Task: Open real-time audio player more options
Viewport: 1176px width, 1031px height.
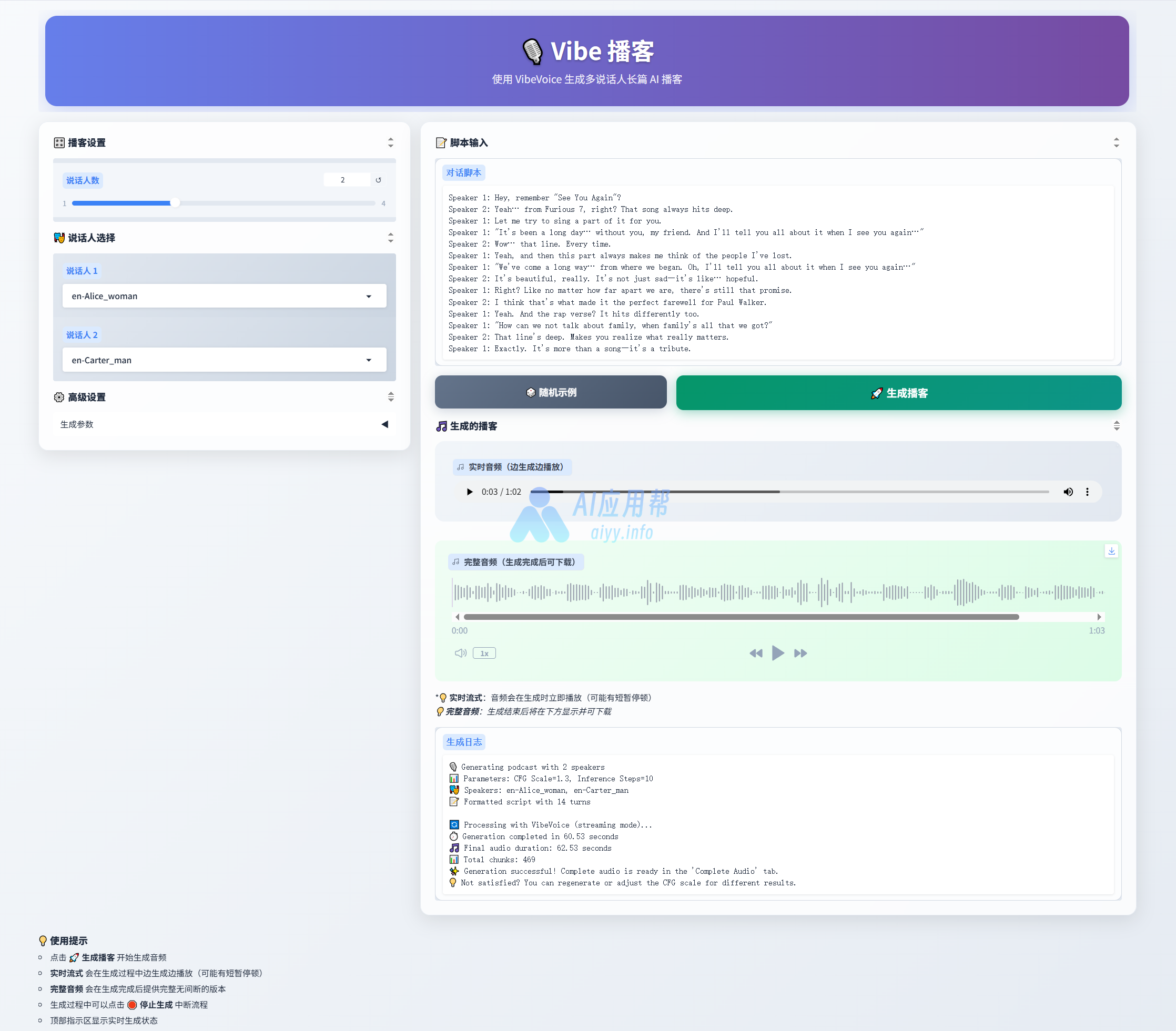Action: click(1087, 492)
